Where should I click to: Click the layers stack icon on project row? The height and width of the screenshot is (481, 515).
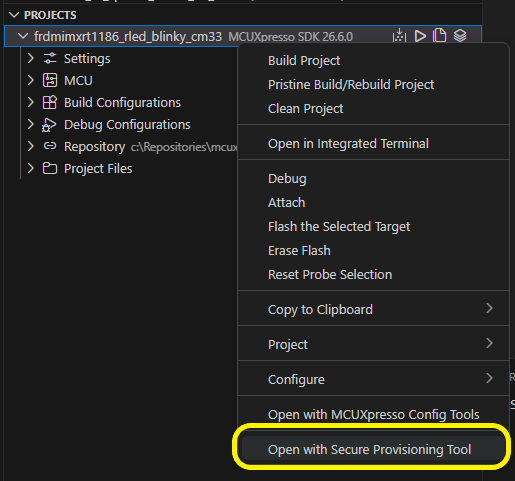point(460,35)
